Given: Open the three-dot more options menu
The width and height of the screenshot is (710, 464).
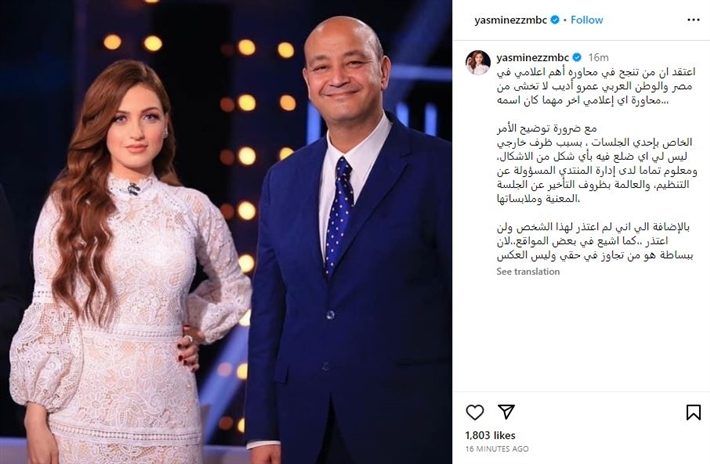Looking at the screenshot, I should coord(693,20).
